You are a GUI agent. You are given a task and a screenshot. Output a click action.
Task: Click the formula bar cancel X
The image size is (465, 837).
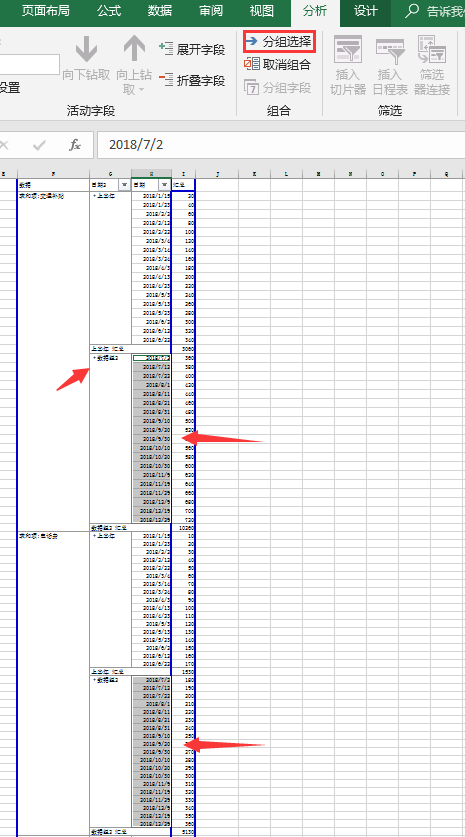4,145
